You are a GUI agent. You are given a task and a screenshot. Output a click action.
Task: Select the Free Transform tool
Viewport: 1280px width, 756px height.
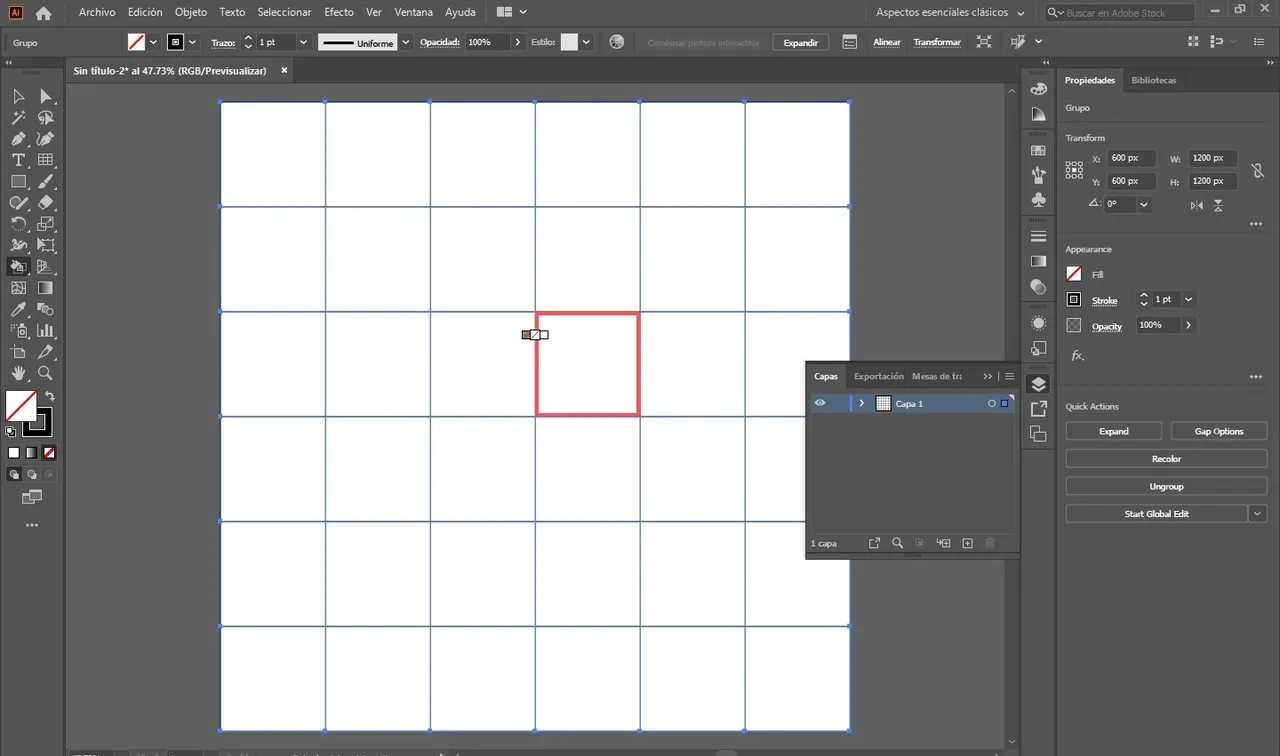[45, 245]
